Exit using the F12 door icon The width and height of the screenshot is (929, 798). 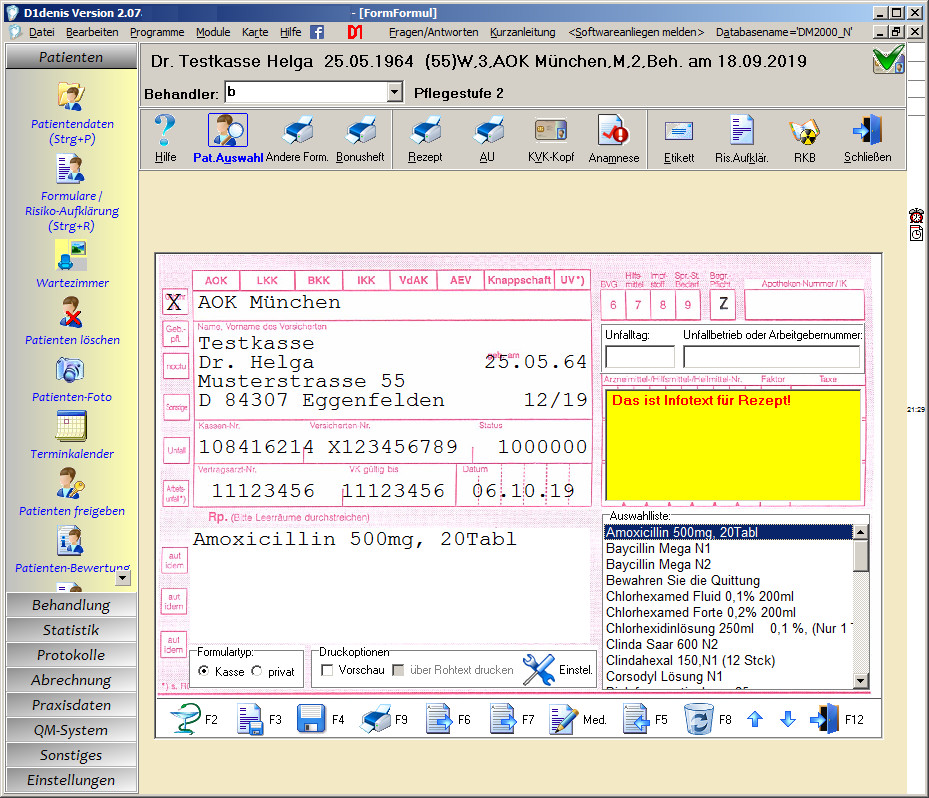tap(825, 719)
